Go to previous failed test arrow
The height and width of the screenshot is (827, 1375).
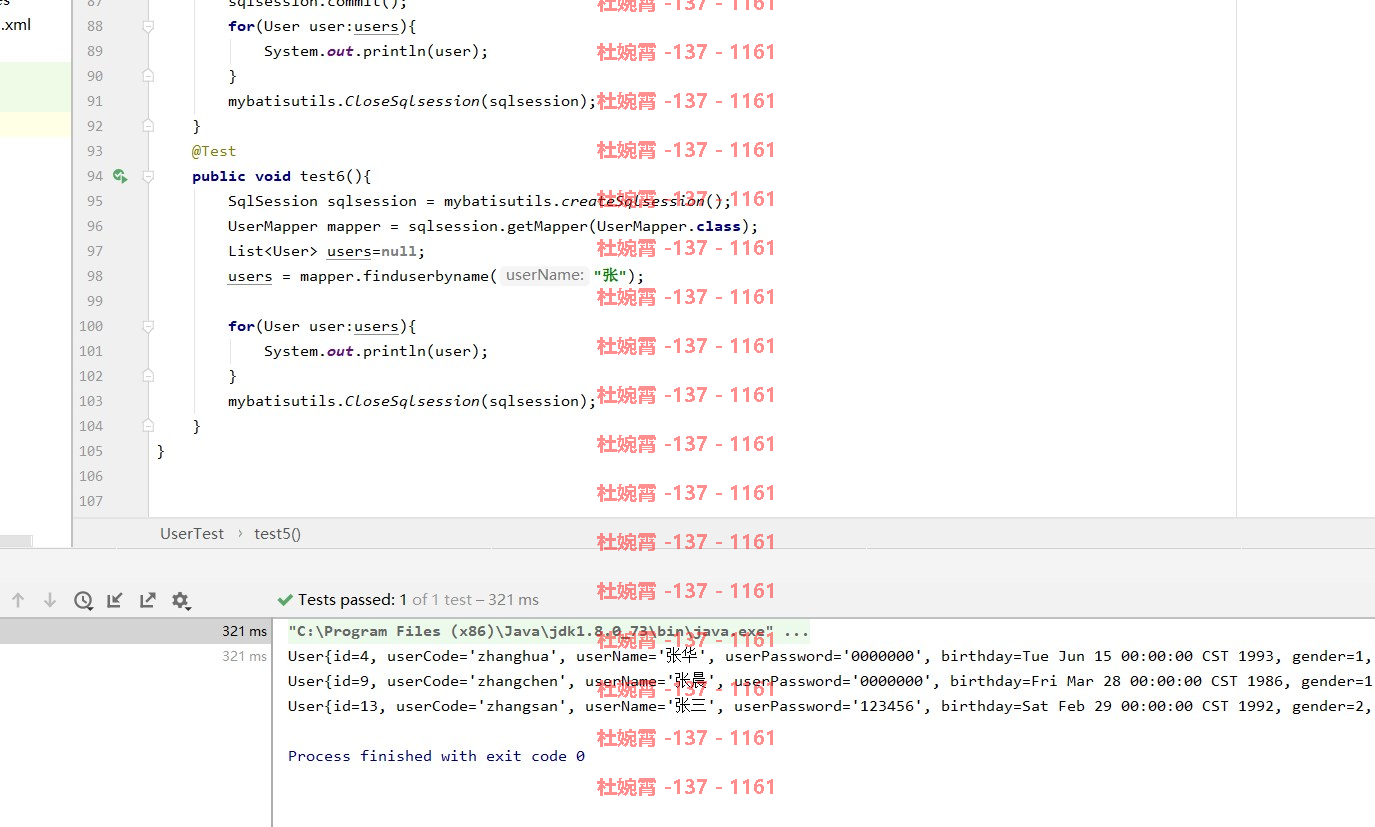18,600
